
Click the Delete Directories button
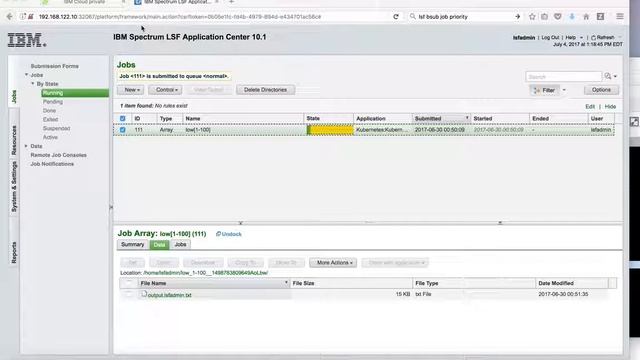(265, 90)
